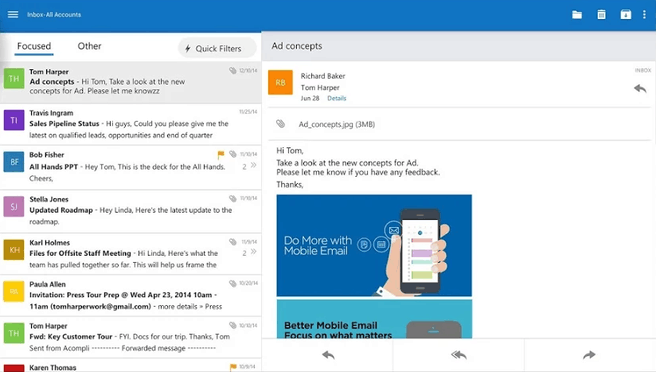Open Updated Roadmap email
The width and height of the screenshot is (656, 372).
pos(131,211)
